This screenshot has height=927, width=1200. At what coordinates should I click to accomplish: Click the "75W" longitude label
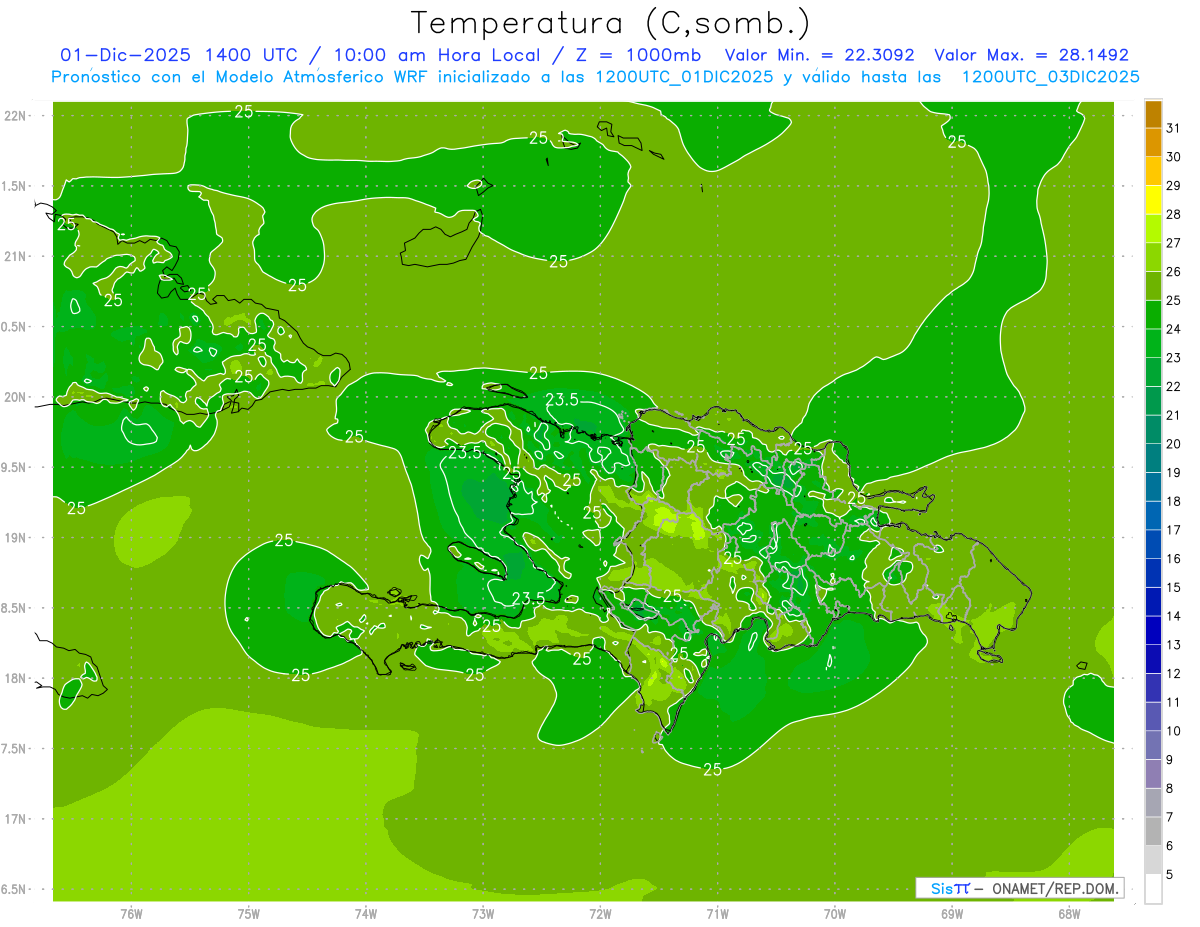(x=248, y=913)
